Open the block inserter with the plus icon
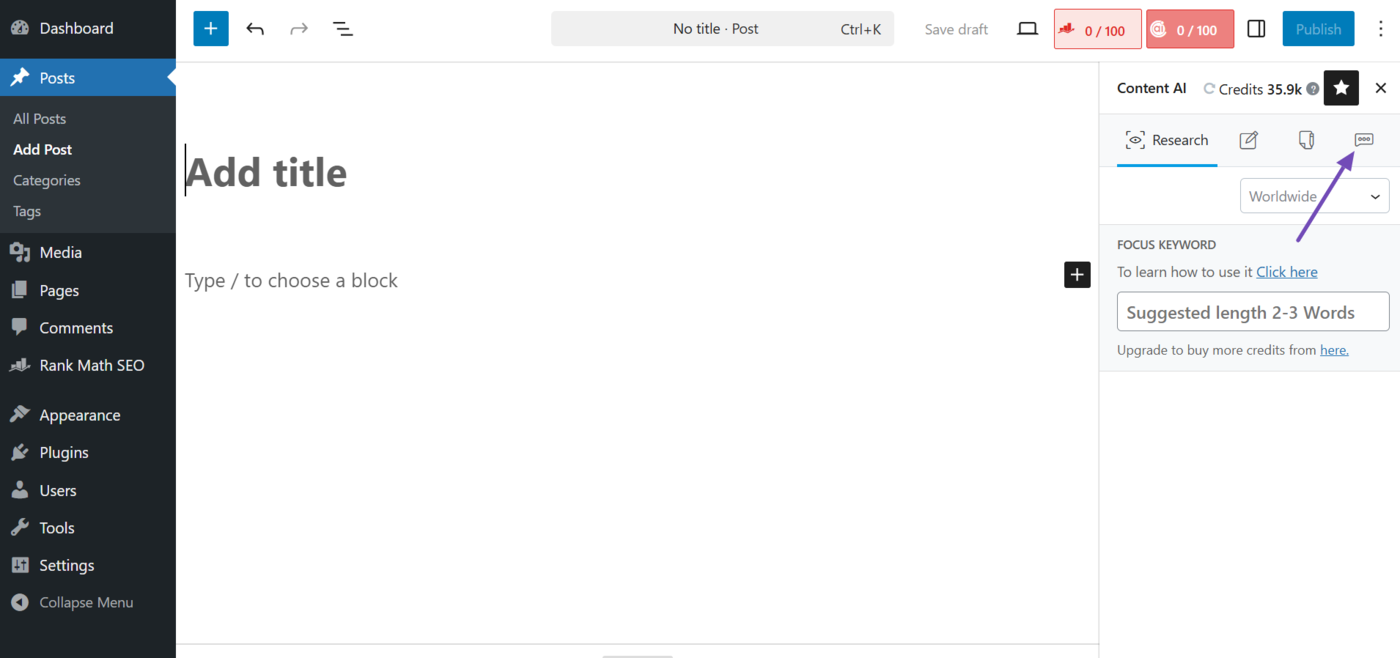1400x658 pixels. click(x=210, y=28)
